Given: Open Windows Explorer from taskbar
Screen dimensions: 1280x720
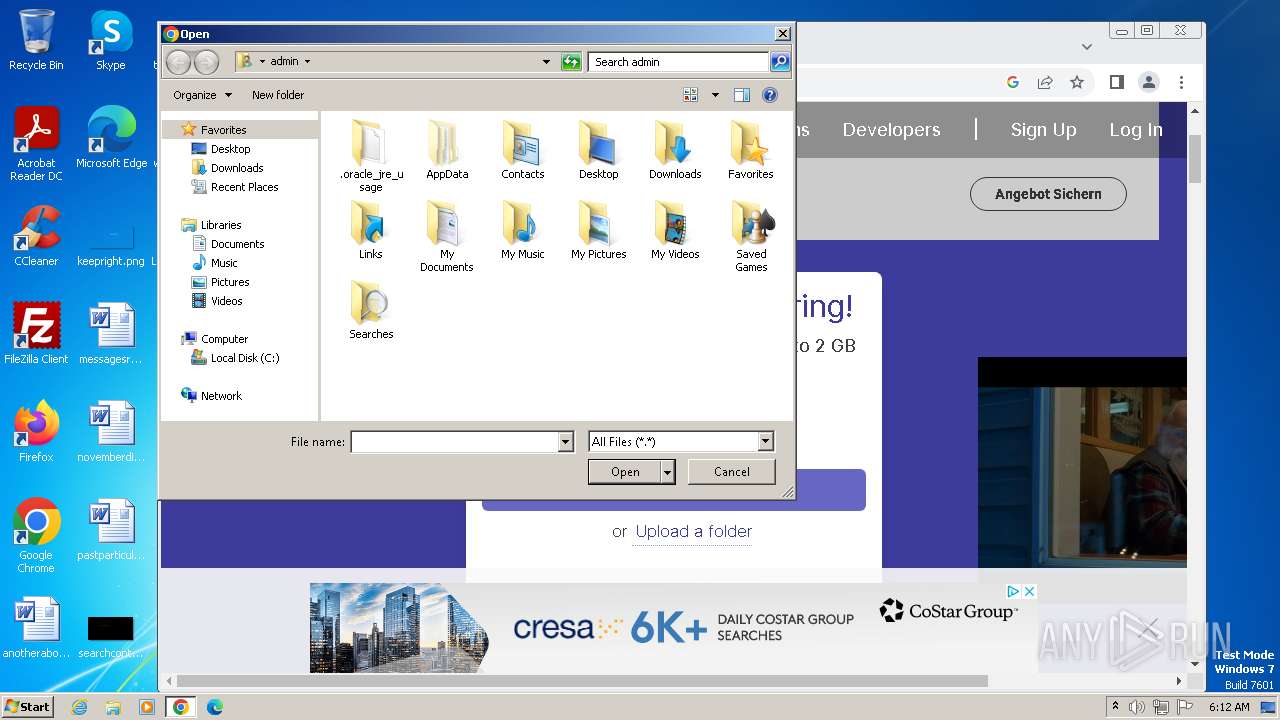Looking at the screenshot, I should [x=113, y=707].
